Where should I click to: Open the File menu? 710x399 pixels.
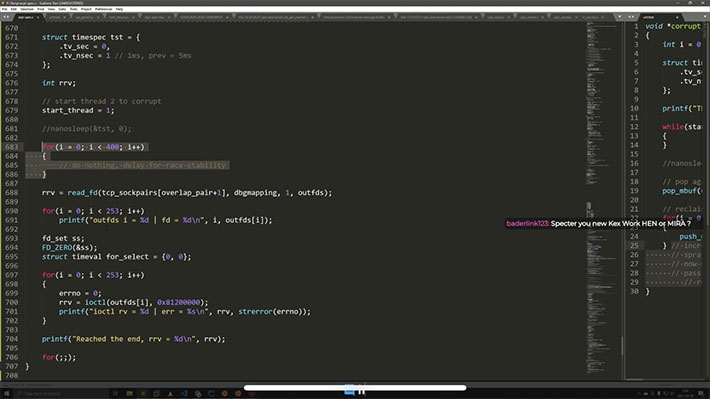coord(4,9)
